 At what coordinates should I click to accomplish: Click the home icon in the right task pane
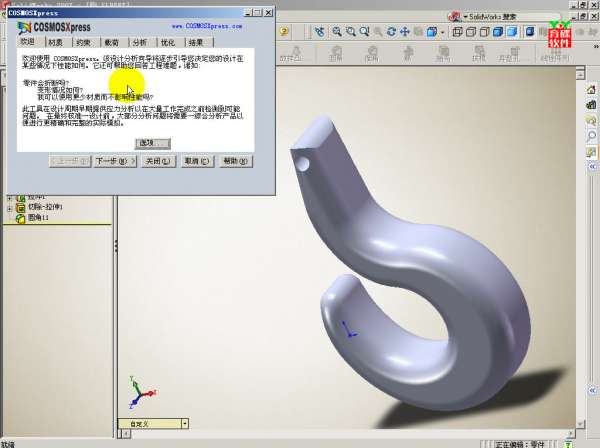coord(592,91)
